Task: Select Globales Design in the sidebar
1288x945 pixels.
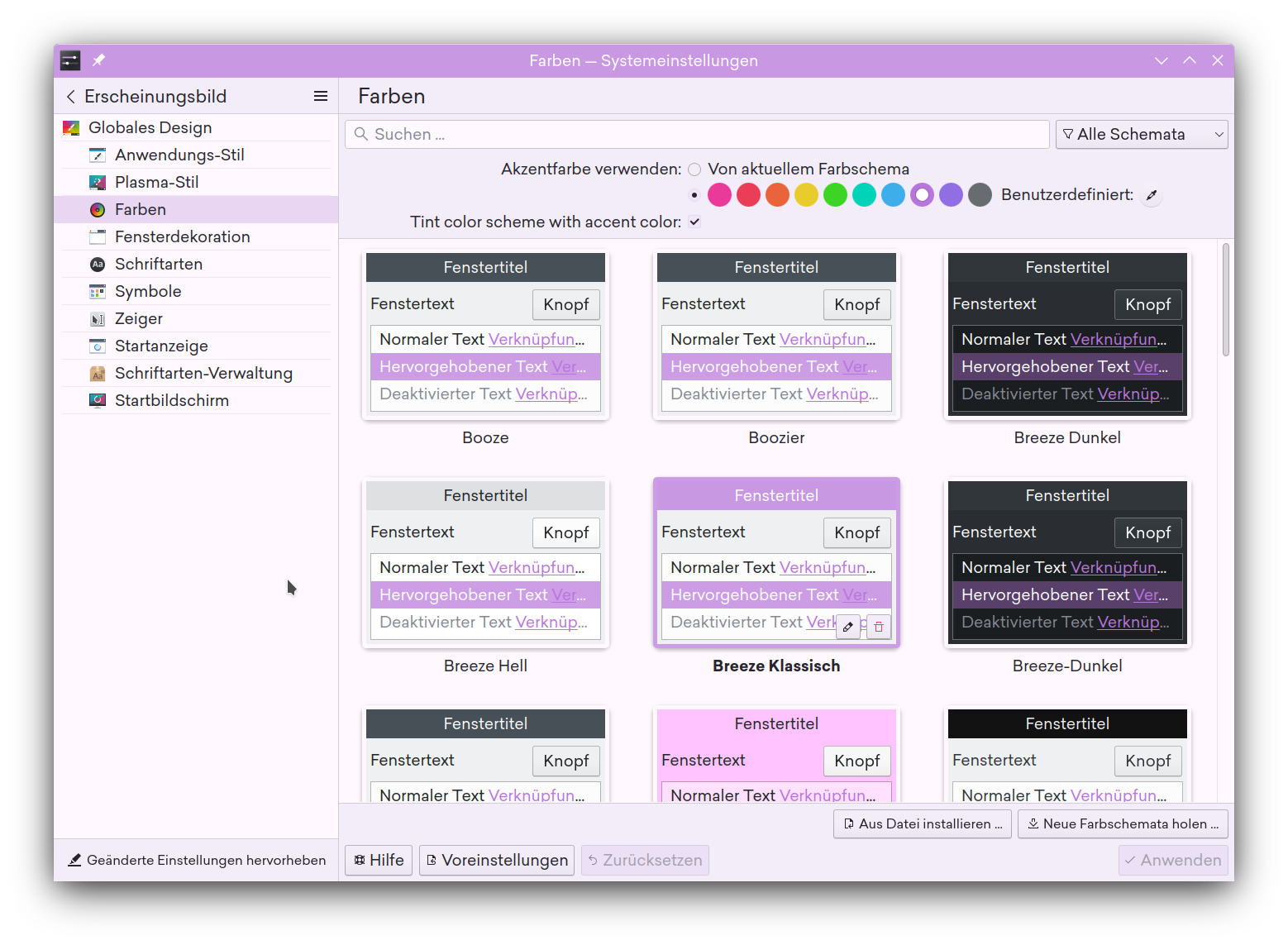Action: (150, 127)
